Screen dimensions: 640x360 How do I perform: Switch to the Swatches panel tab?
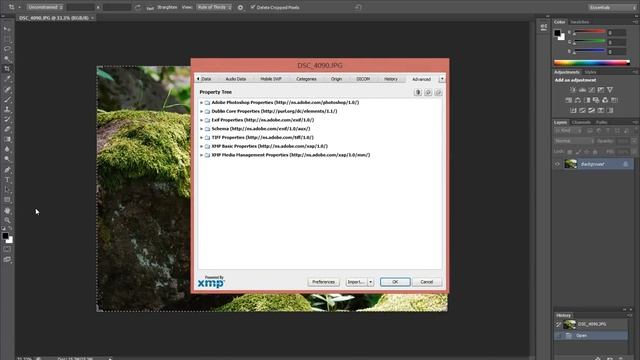(x=579, y=22)
